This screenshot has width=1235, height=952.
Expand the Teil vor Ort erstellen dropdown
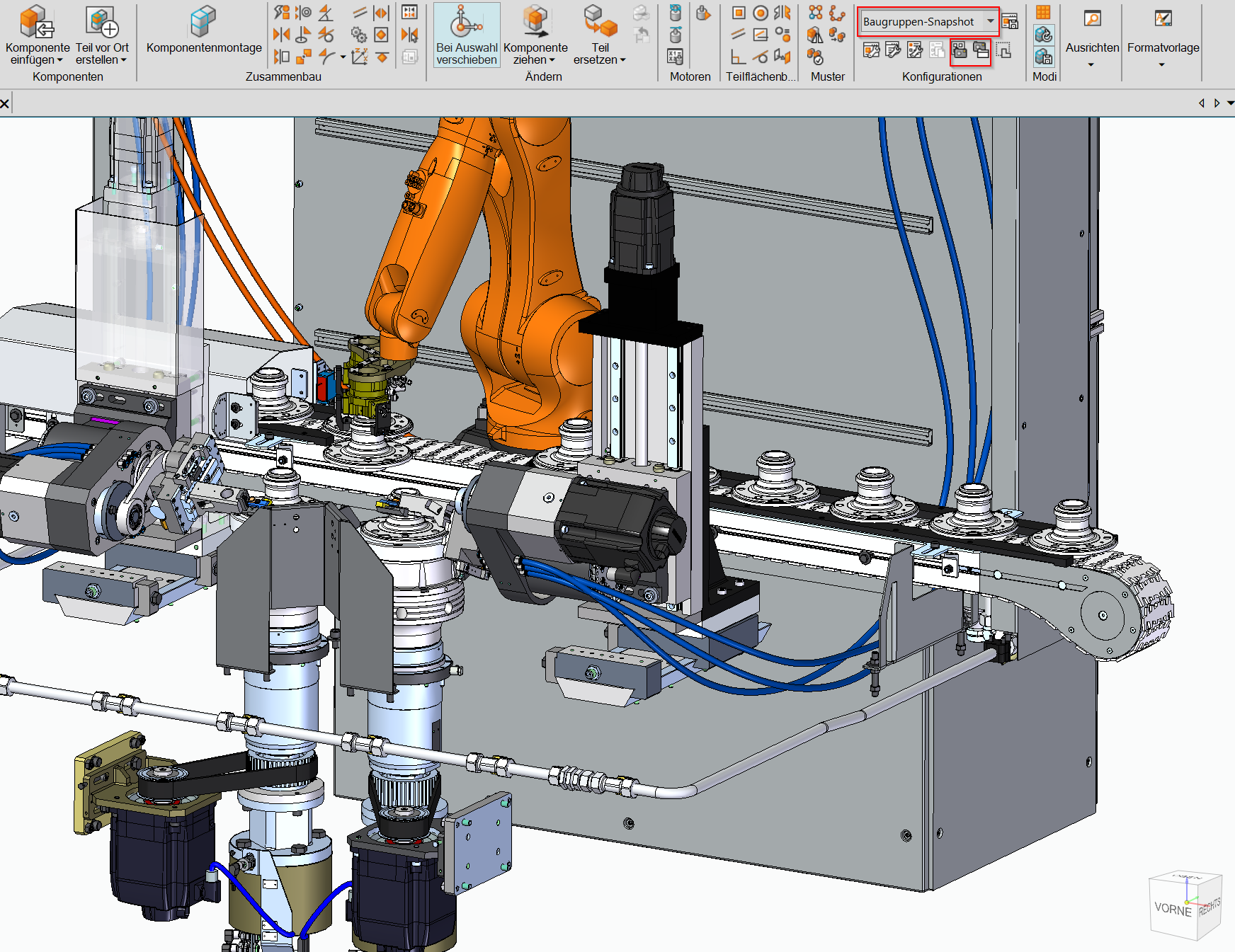coord(123,60)
